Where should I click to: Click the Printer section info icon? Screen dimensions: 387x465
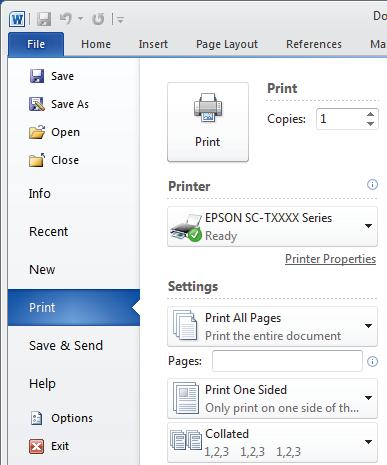coord(372,184)
